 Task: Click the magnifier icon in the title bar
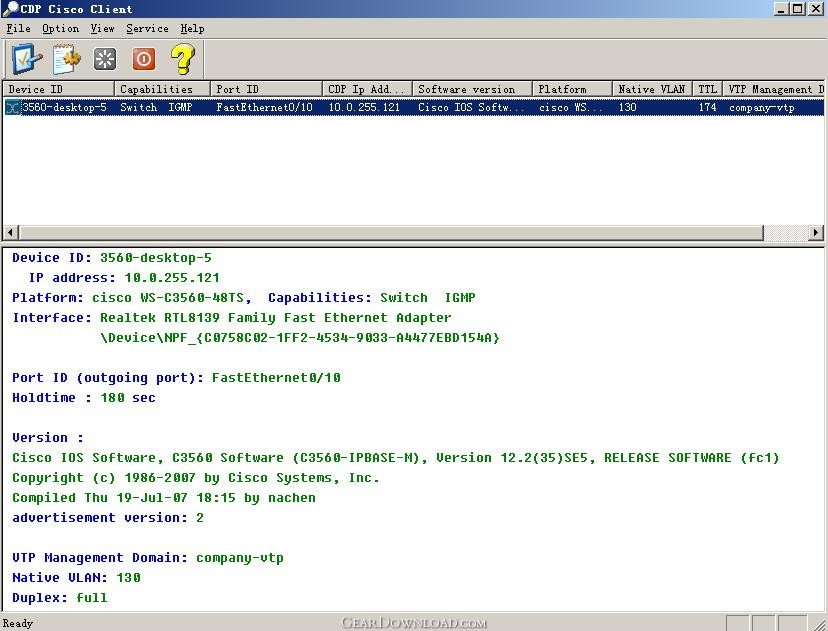click(9, 9)
